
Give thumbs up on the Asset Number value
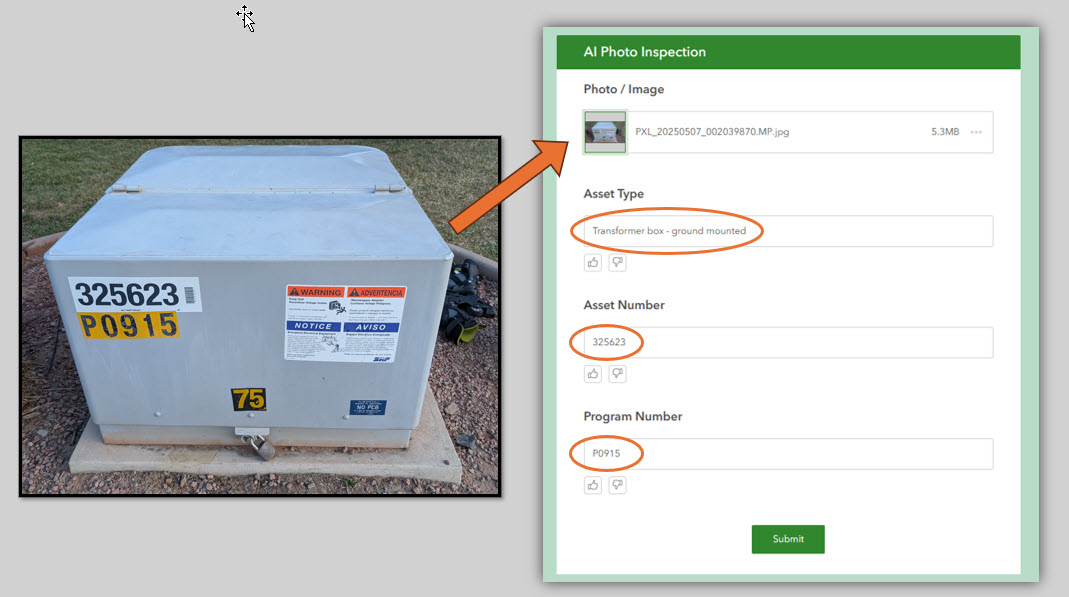pyautogui.click(x=592, y=373)
